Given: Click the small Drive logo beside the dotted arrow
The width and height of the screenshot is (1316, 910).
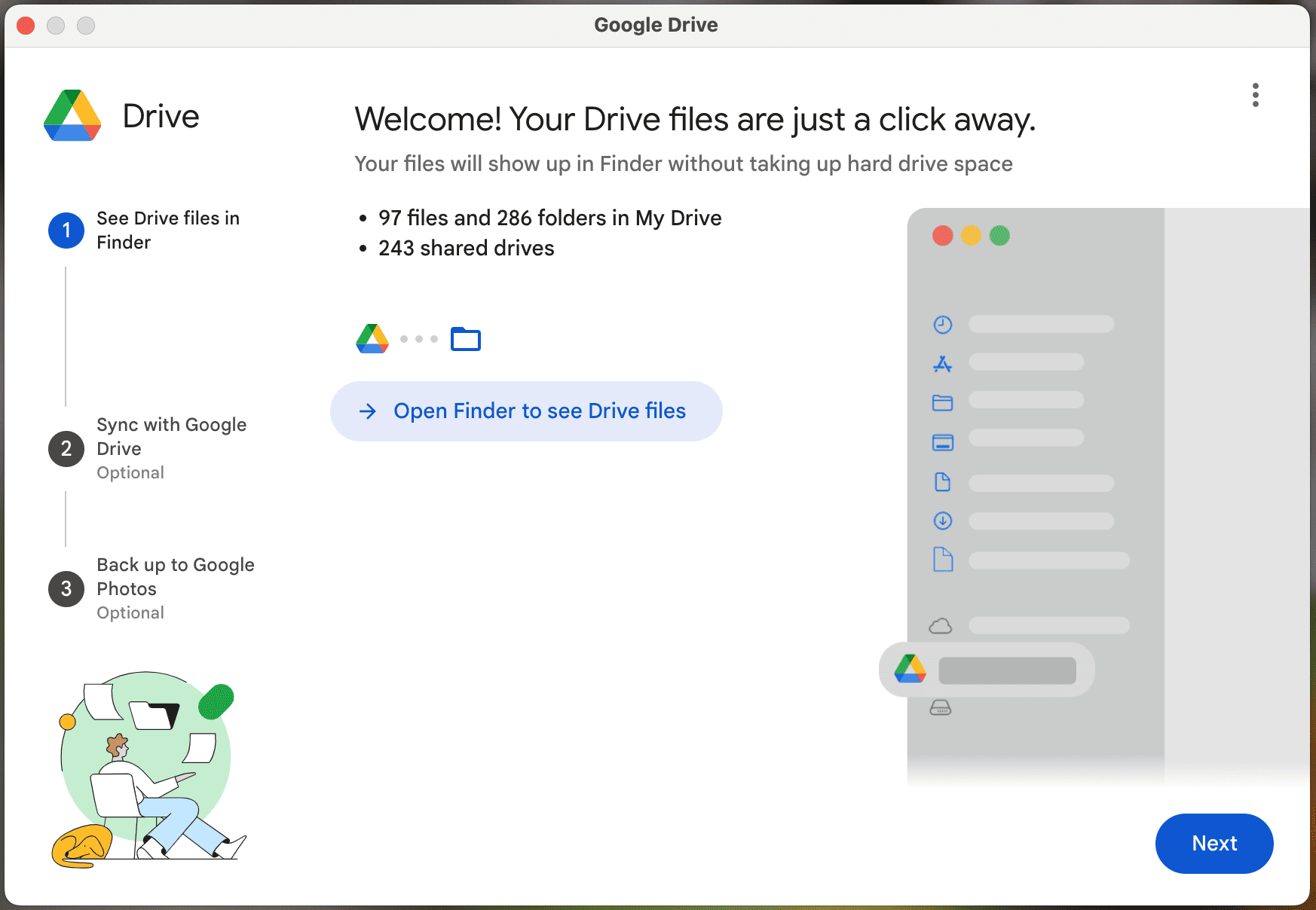Looking at the screenshot, I should click(371, 339).
